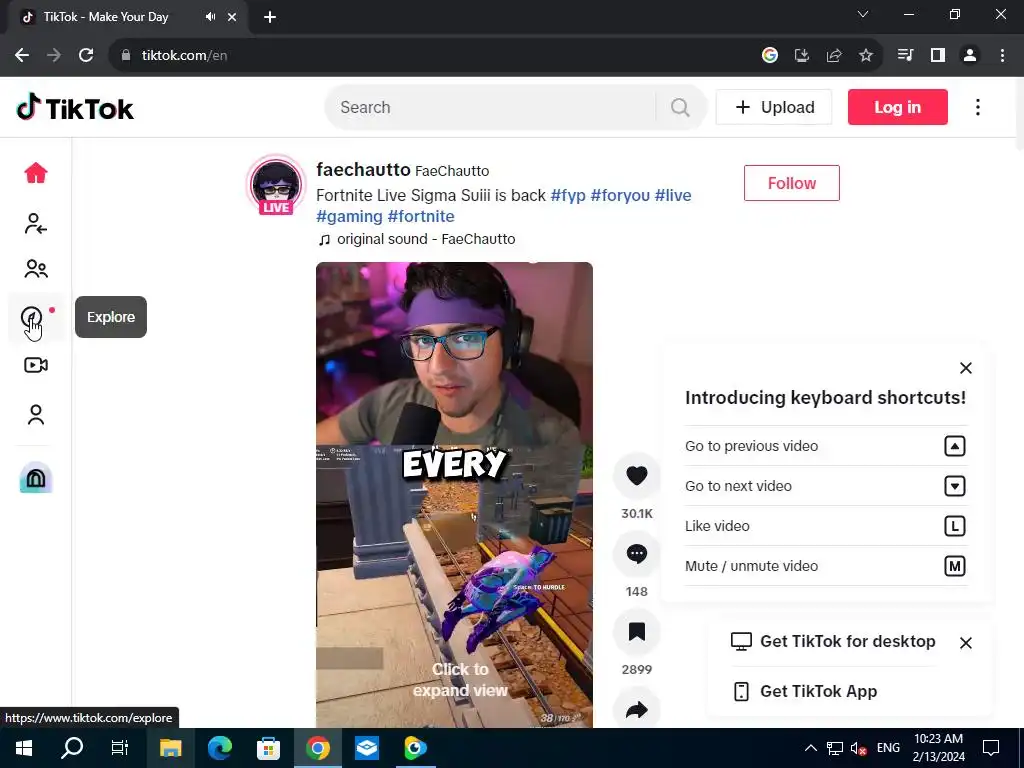Open the LIVE camera icon in sidebar
Viewport: 1024px width, 768px height.
pyautogui.click(x=36, y=365)
